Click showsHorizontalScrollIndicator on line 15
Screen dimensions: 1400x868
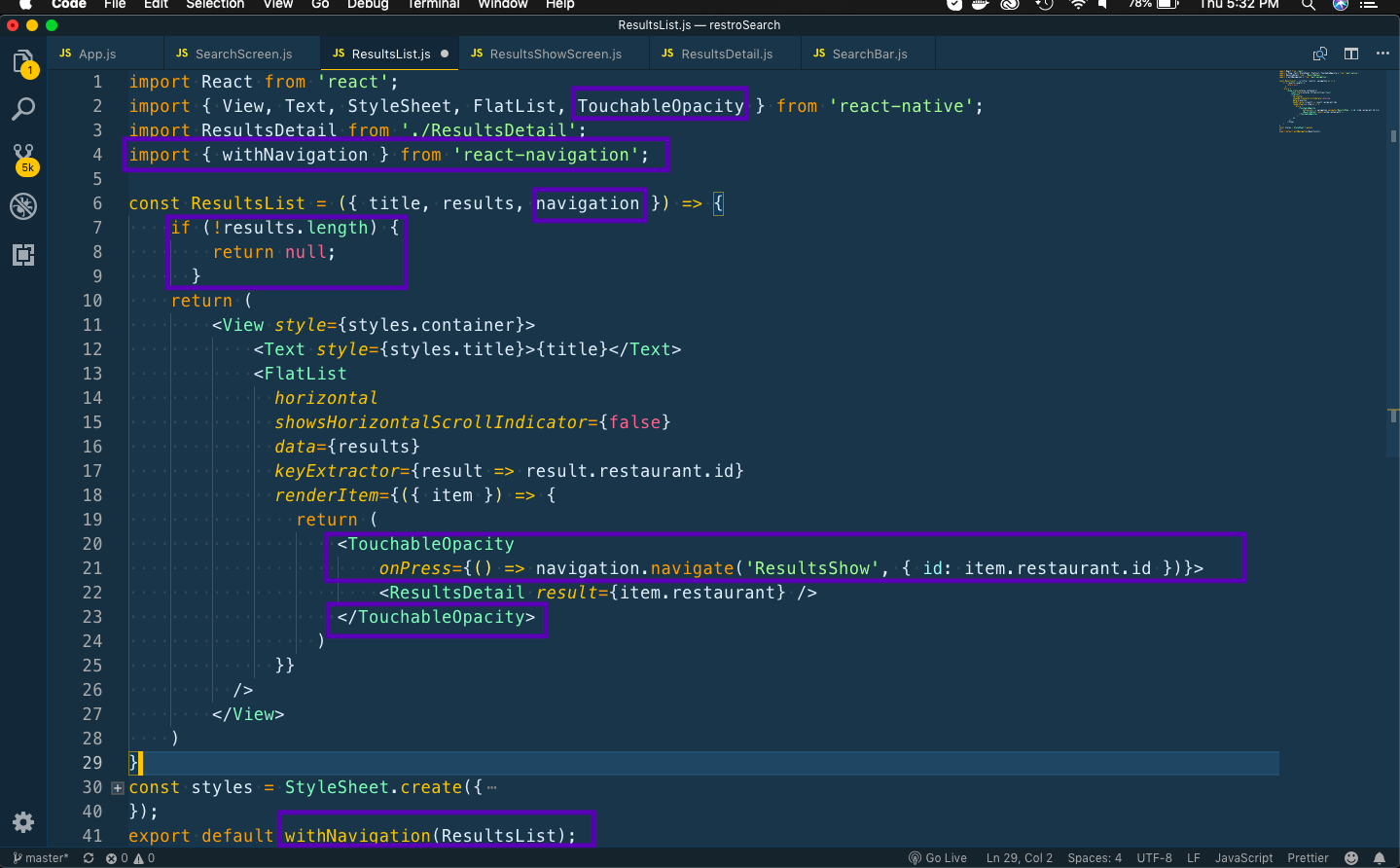pos(431,422)
